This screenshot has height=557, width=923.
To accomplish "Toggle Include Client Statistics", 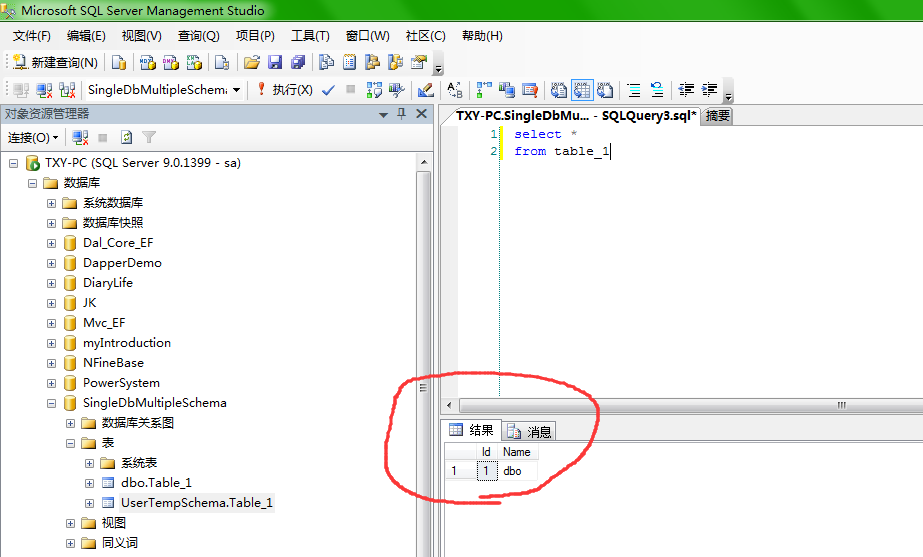I will [x=507, y=90].
